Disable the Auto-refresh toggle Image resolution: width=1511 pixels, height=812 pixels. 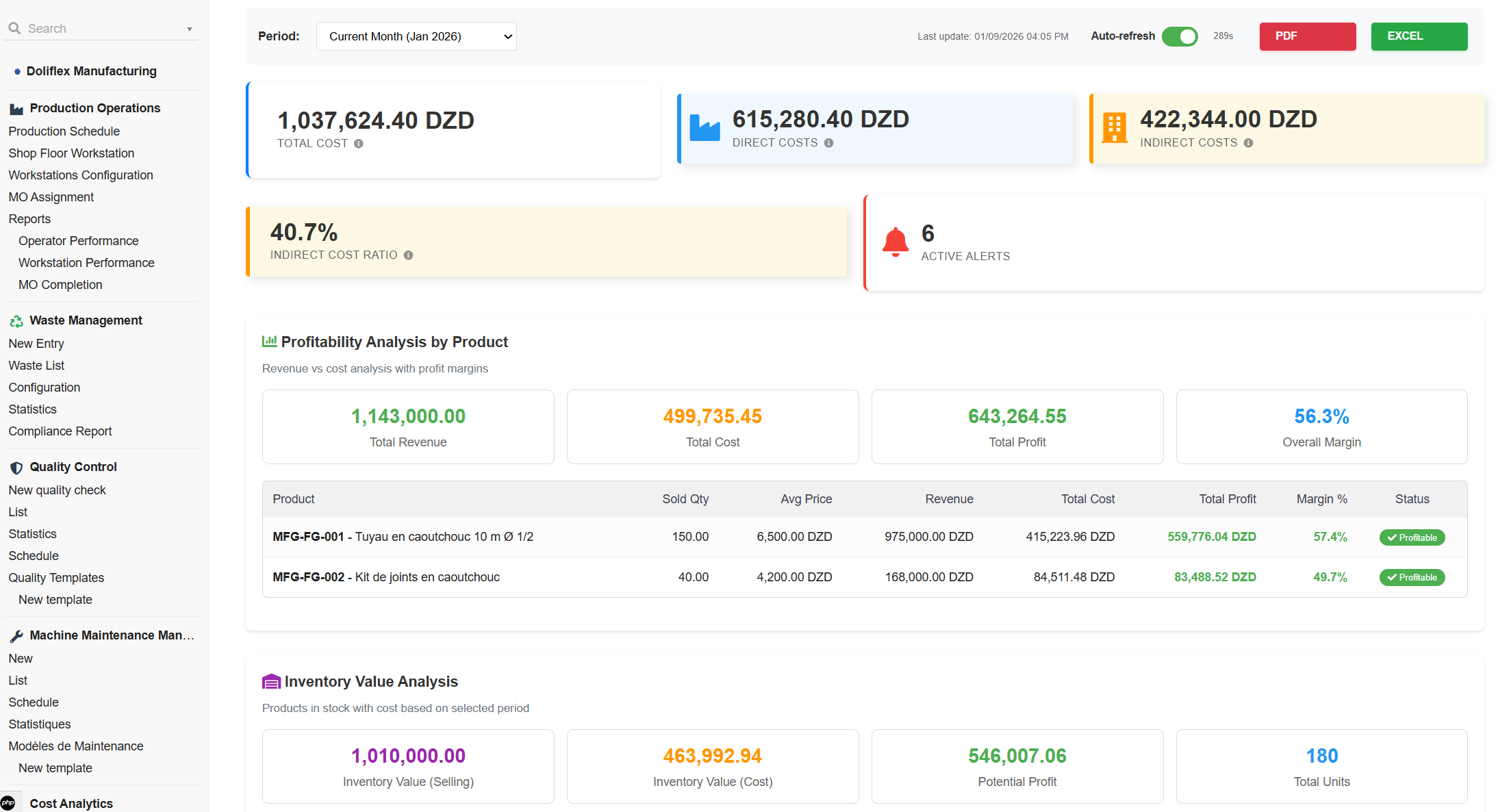click(x=1180, y=36)
